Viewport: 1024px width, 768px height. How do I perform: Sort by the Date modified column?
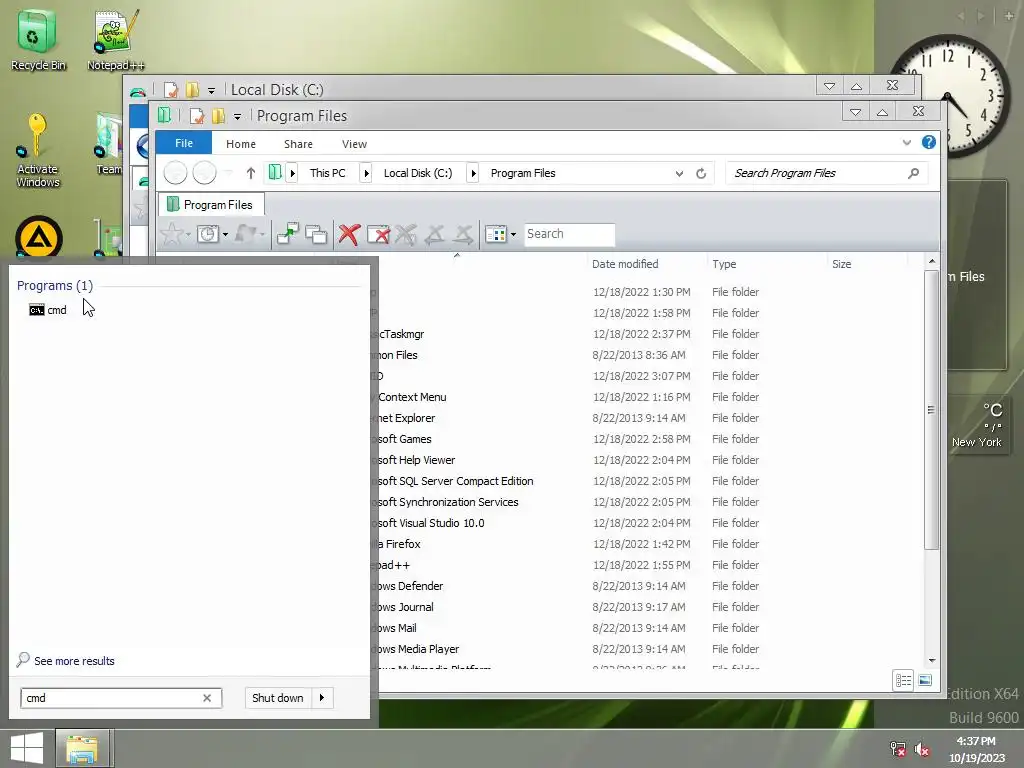click(x=625, y=264)
